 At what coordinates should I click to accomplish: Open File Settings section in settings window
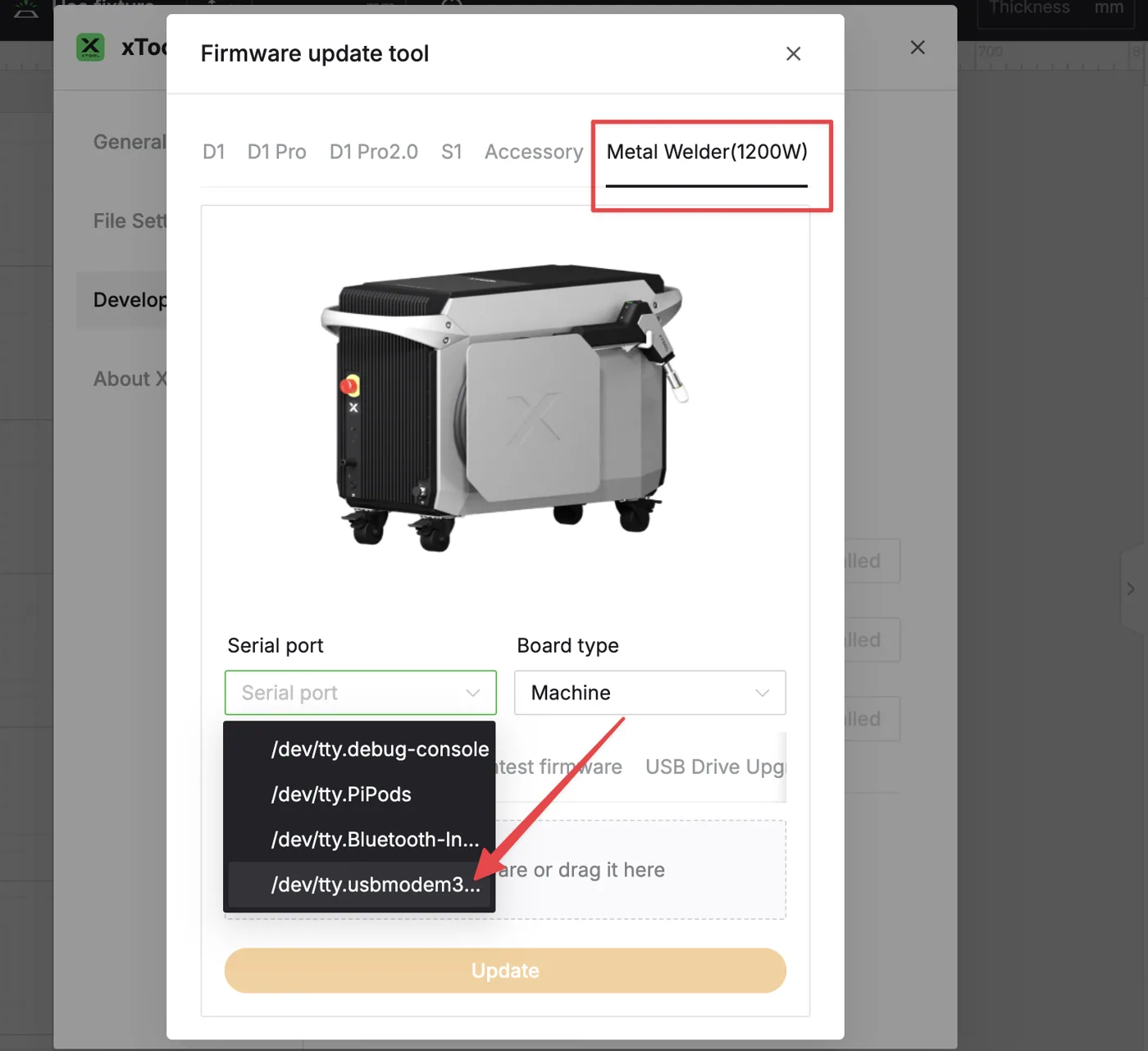130,221
